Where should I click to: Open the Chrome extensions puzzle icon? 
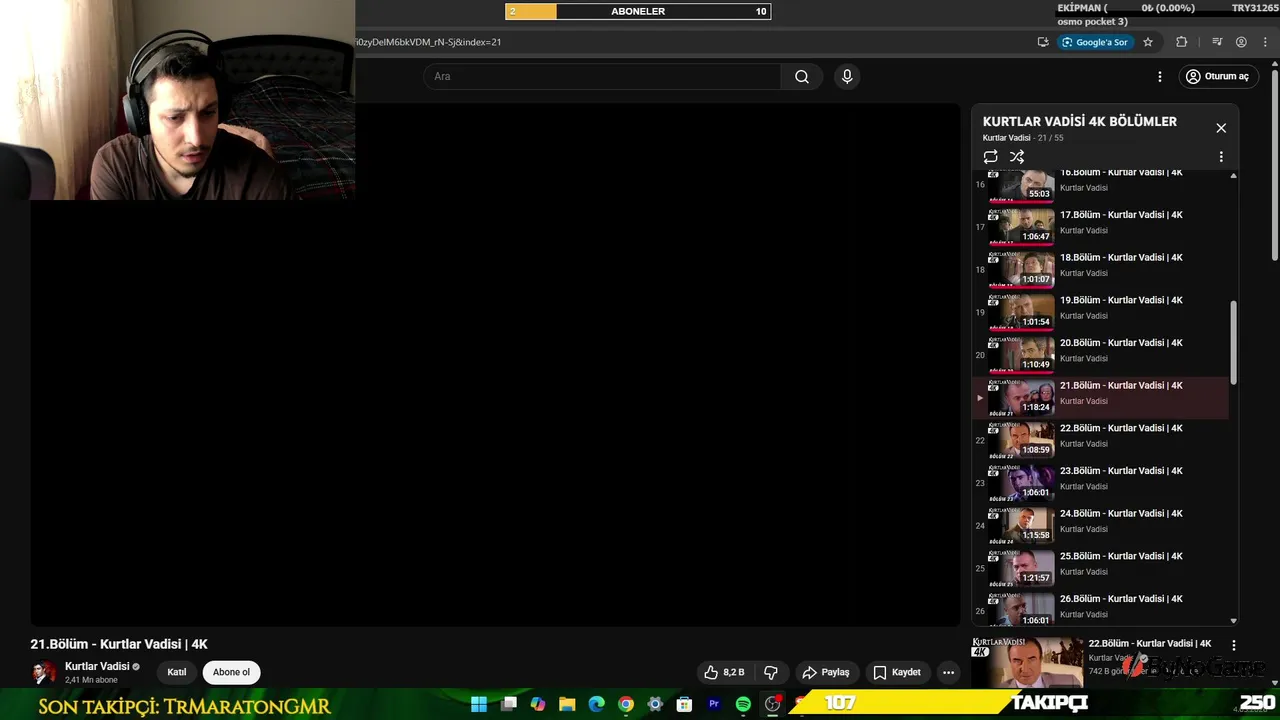(x=1182, y=42)
